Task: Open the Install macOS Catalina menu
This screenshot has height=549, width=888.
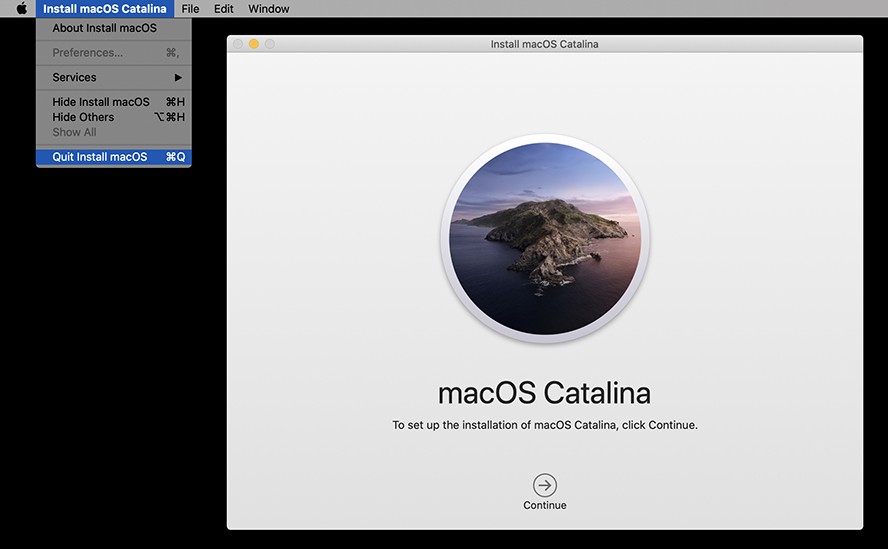Action: pyautogui.click(x=105, y=8)
